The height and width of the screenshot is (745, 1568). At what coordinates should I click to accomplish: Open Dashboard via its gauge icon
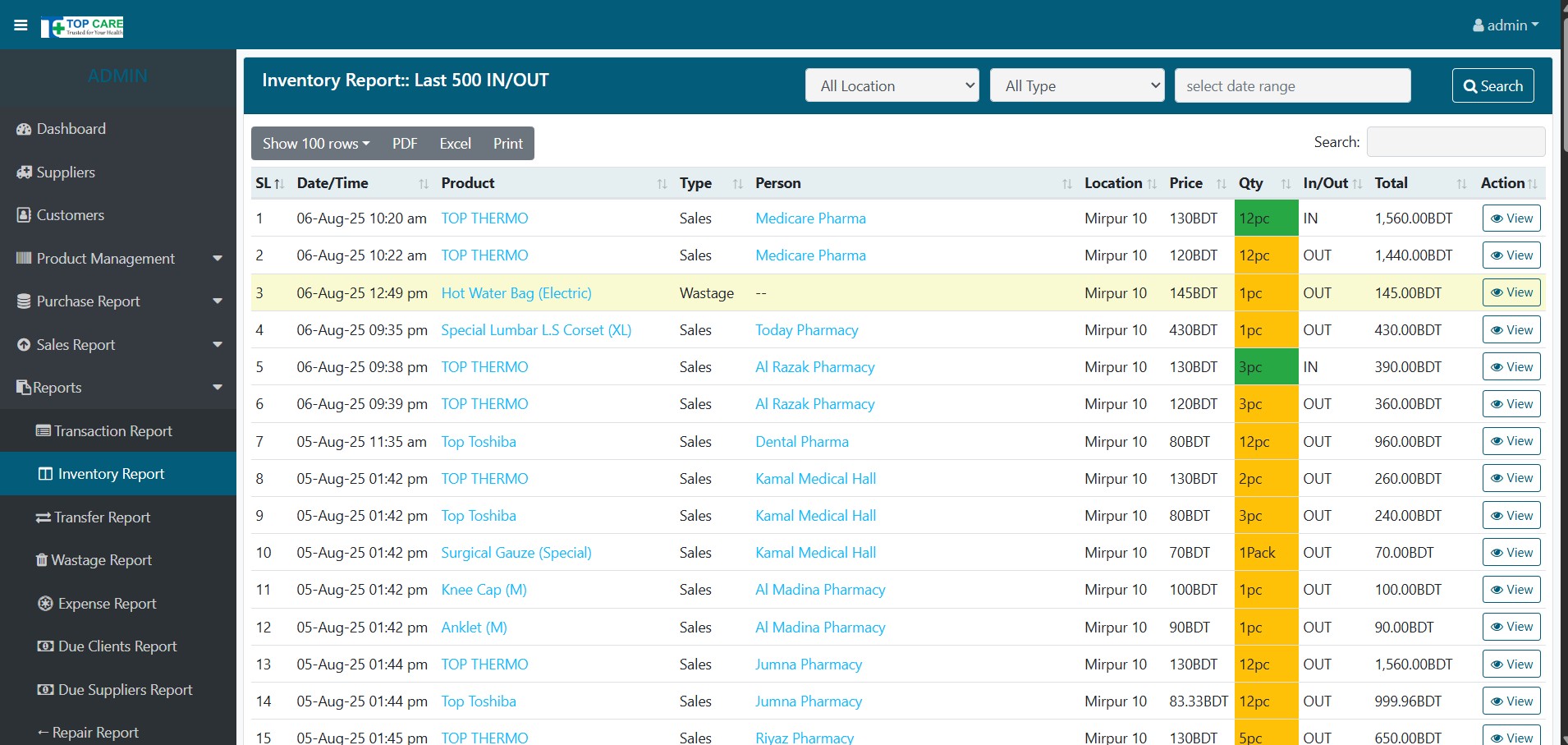pyautogui.click(x=24, y=129)
